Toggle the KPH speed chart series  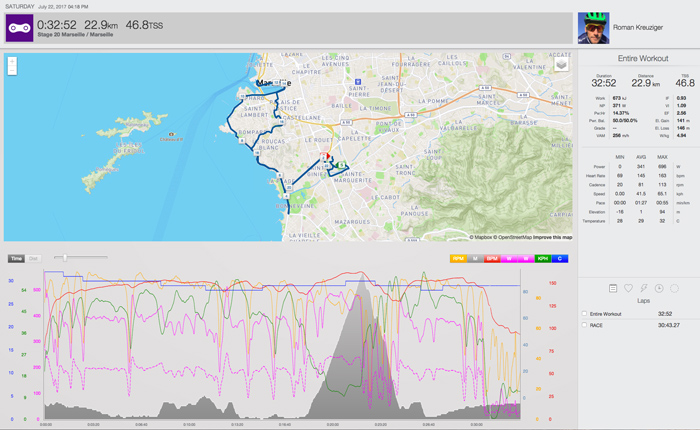click(x=542, y=259)
